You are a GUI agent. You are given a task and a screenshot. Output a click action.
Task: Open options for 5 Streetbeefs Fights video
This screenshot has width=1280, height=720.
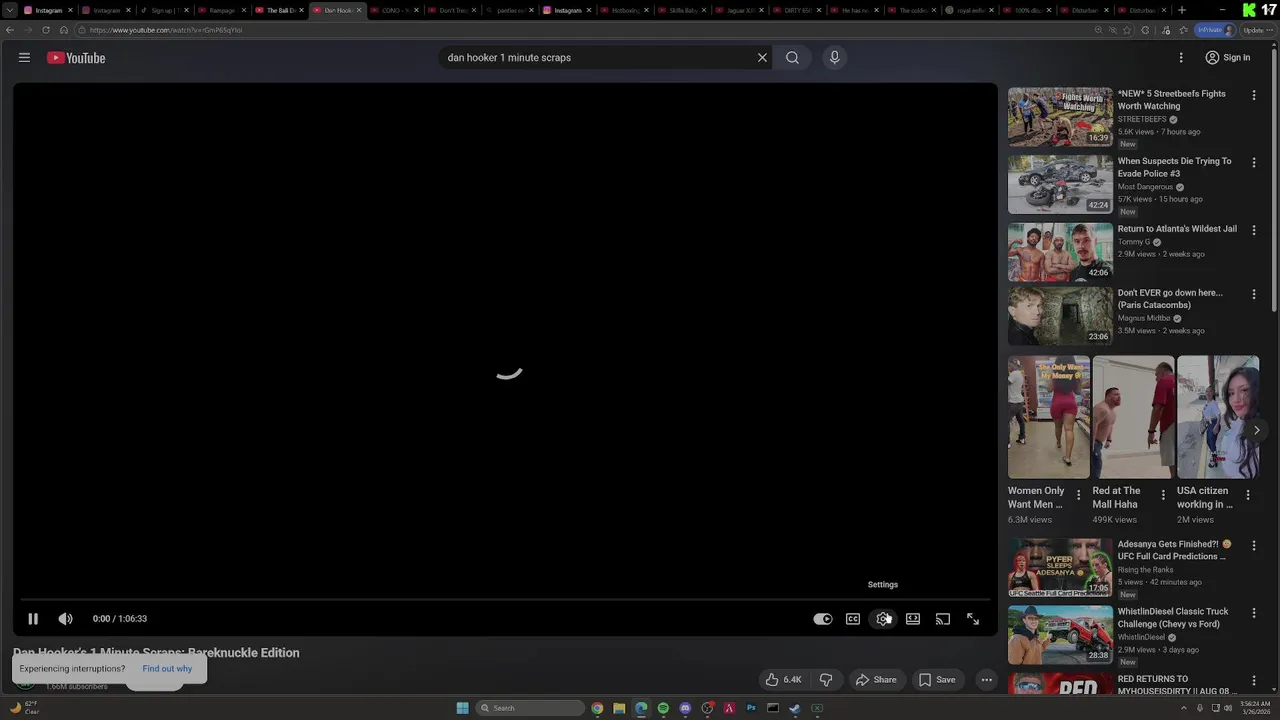[1254, 95]
